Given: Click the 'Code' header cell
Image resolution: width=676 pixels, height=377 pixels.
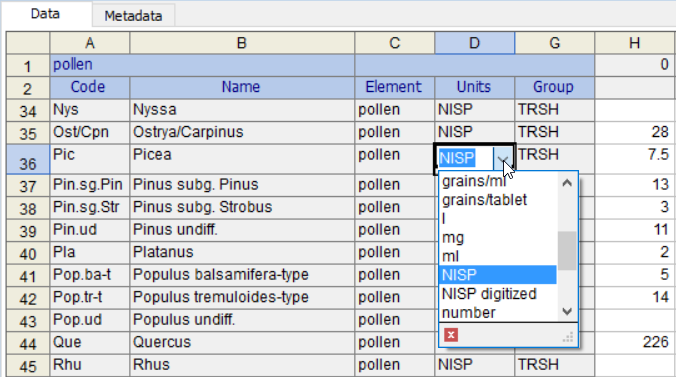Looking at the screenshot, I should coord(90,87).
